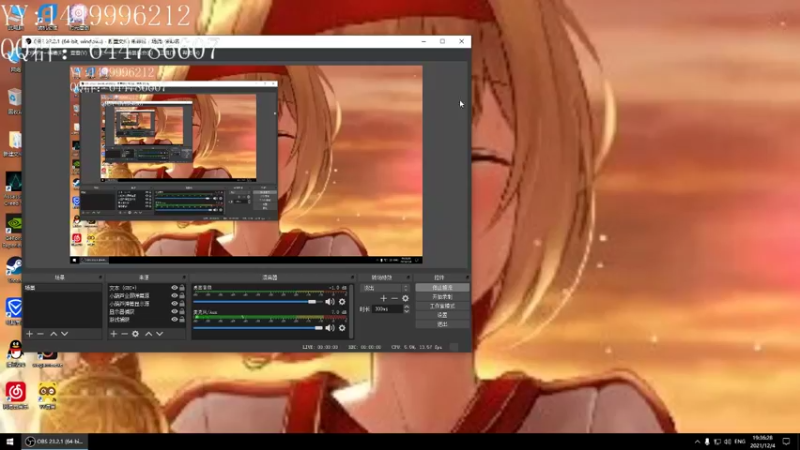Open the 设置 settings button in Controls
Screen dimensions: 800x450
(442, 315)
